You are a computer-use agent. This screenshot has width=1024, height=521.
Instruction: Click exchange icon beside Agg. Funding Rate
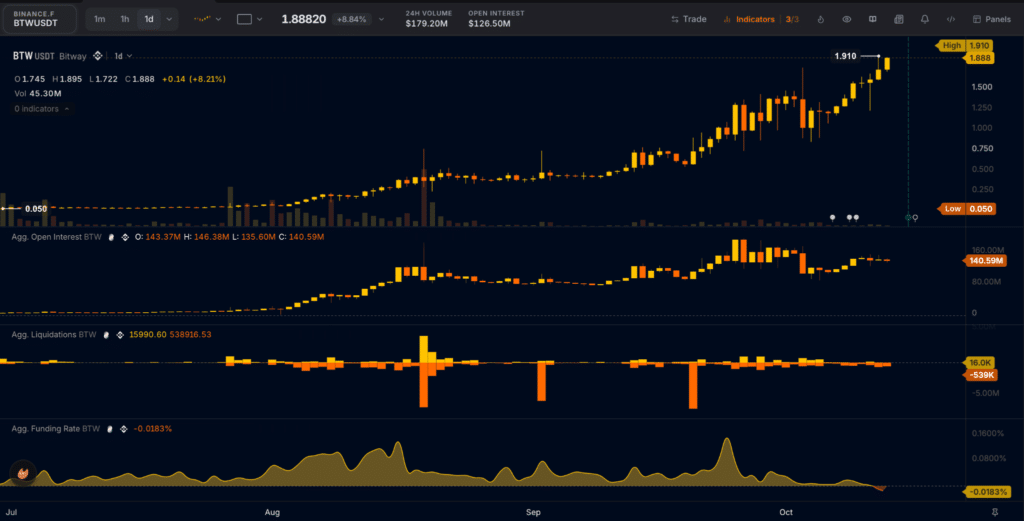123,429
